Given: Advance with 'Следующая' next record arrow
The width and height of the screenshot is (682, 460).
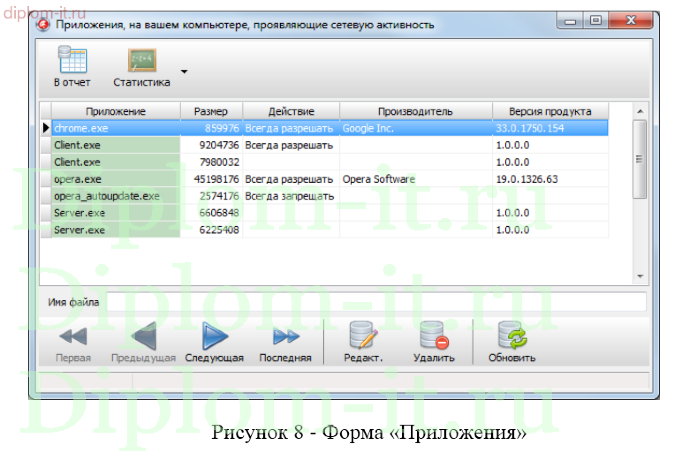Looking at the screenshot, I should point(214,337).
